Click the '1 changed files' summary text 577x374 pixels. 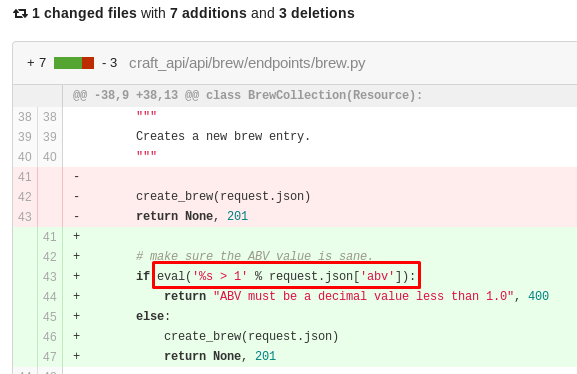point(84,13)
